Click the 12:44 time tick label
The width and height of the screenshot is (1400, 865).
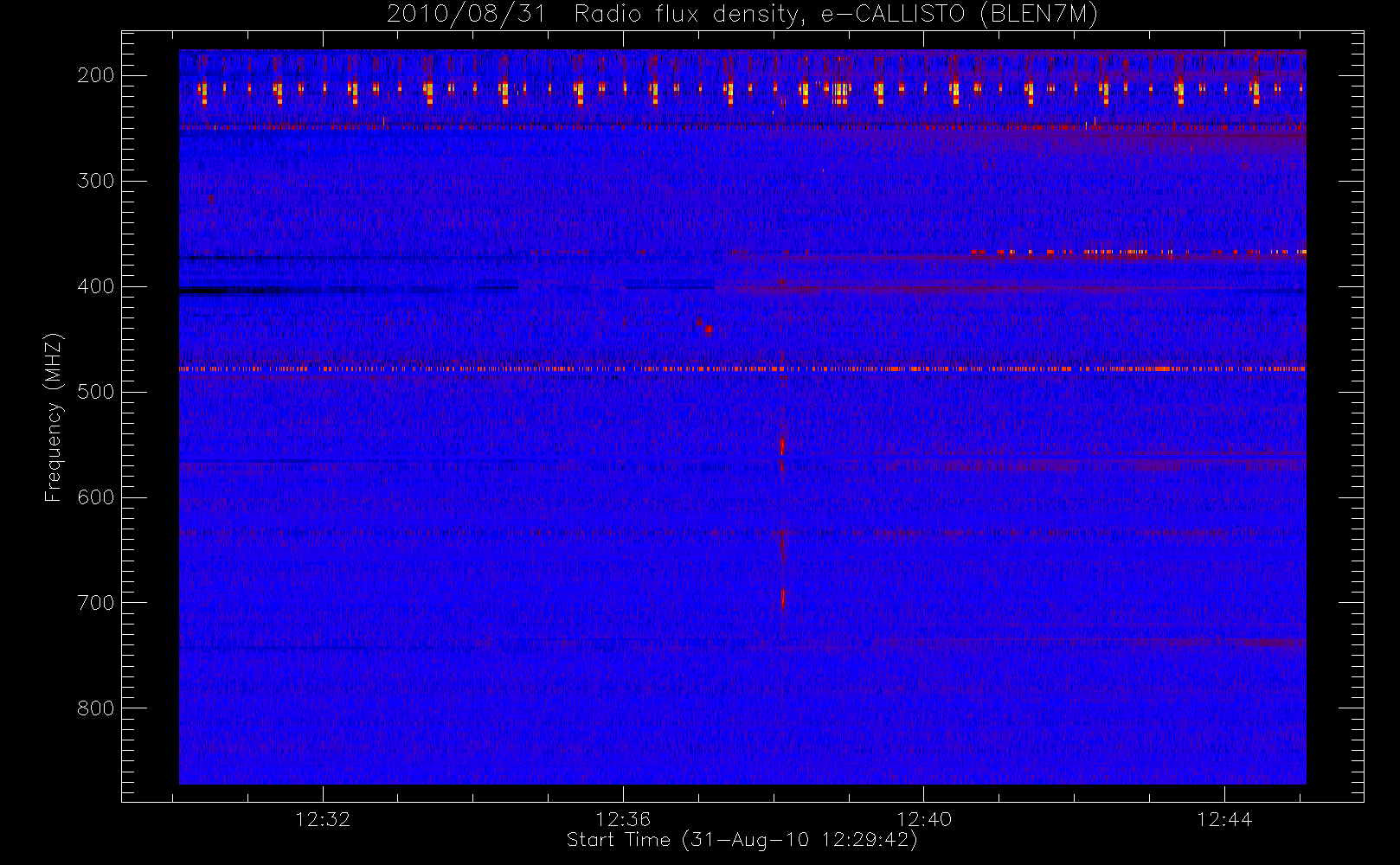click(x=1224, y=819)
